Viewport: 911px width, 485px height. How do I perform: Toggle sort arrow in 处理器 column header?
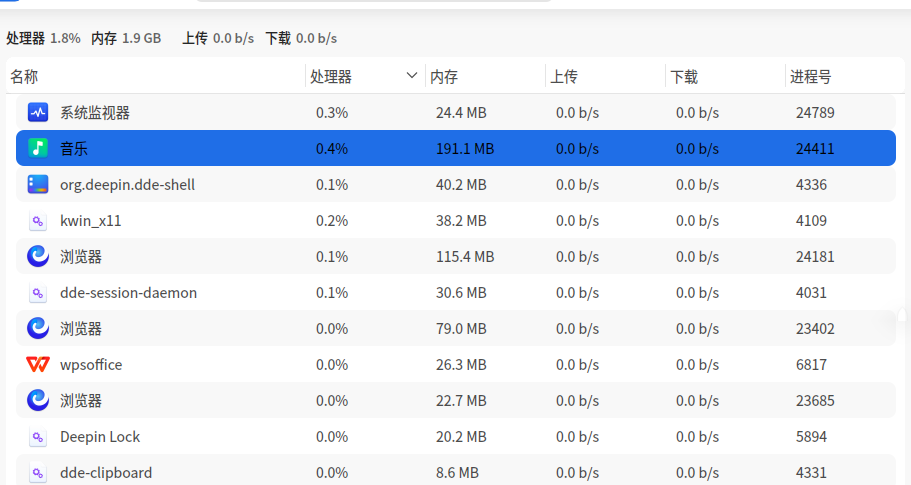pos(412,76)
